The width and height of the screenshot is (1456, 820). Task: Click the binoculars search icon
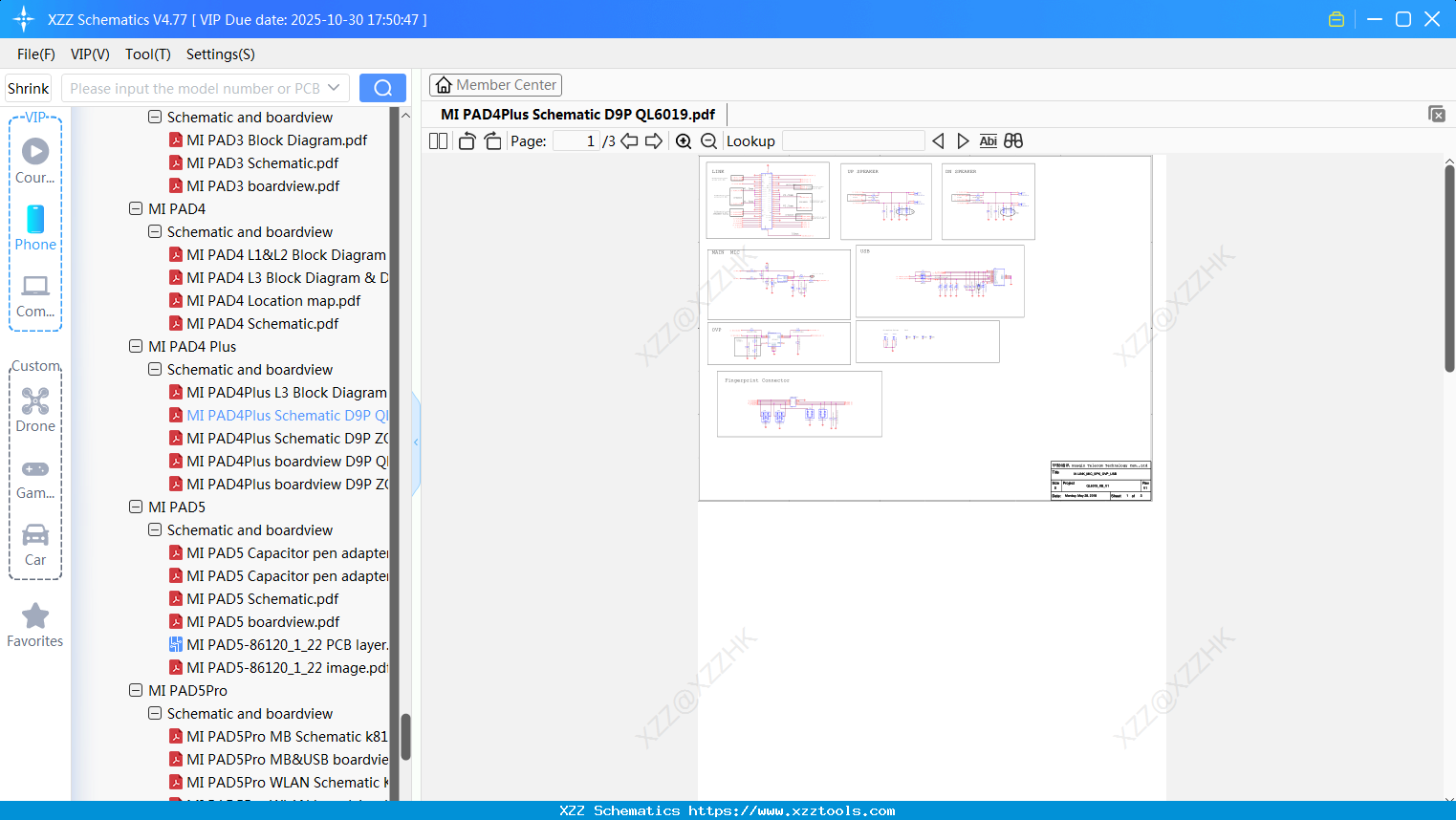(x=1013, y=141)
